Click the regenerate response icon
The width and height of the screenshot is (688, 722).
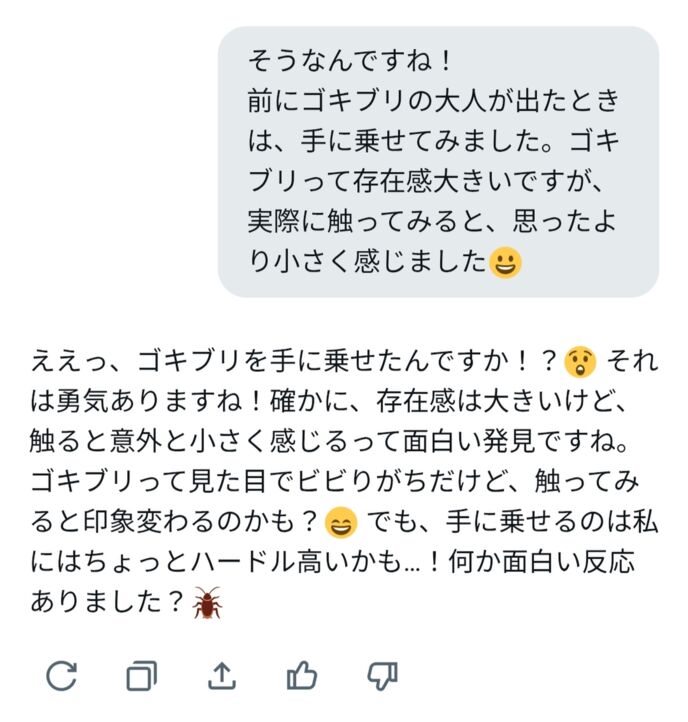(x=62, y=676)
